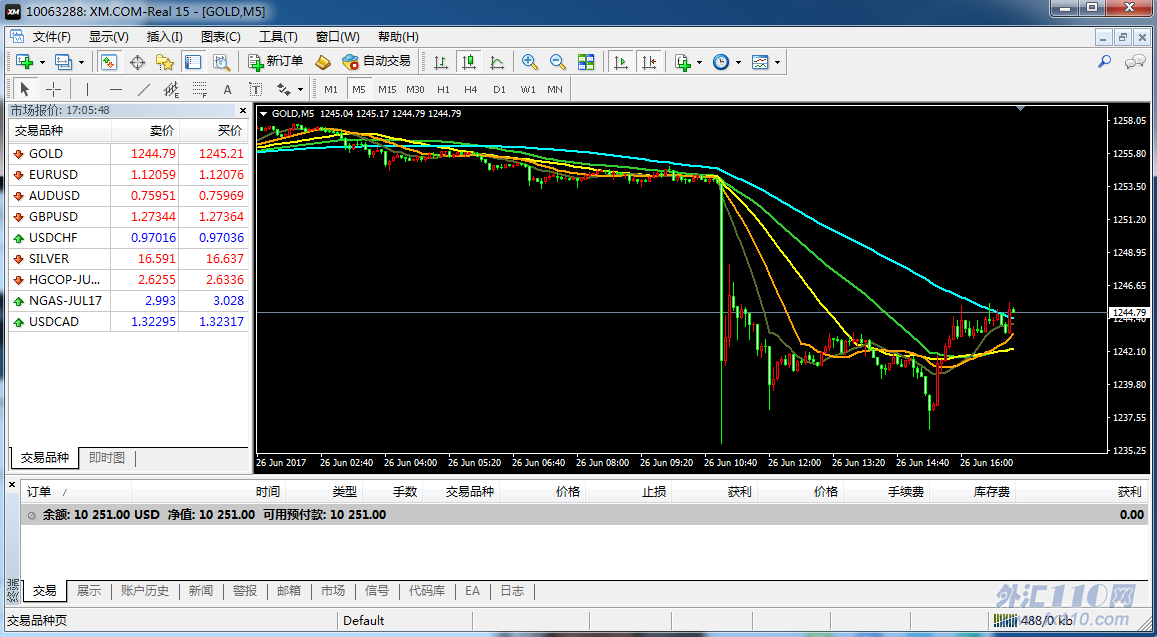Viewport: 1157px width, 637px height.
Task: Switch timeframe to H4
Action: pyautogui.click(x=471, y=89)
